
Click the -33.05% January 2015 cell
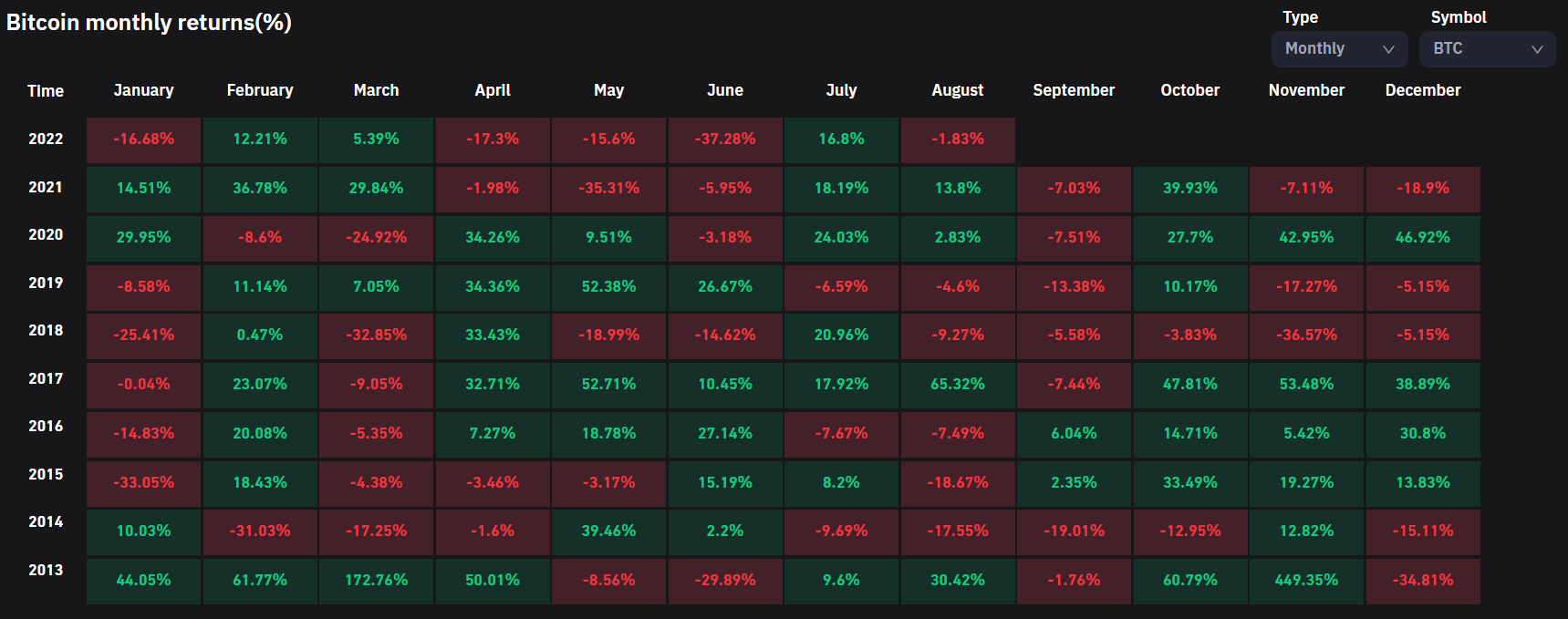[x=143, y=483]
